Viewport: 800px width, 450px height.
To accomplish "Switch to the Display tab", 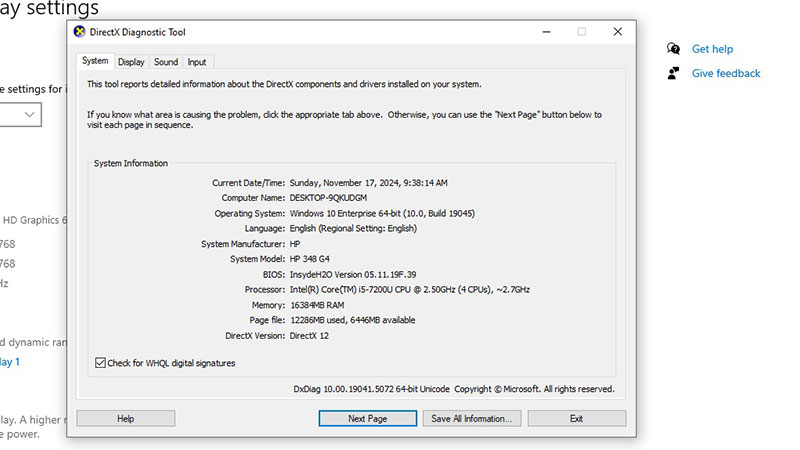I will 131,62.
